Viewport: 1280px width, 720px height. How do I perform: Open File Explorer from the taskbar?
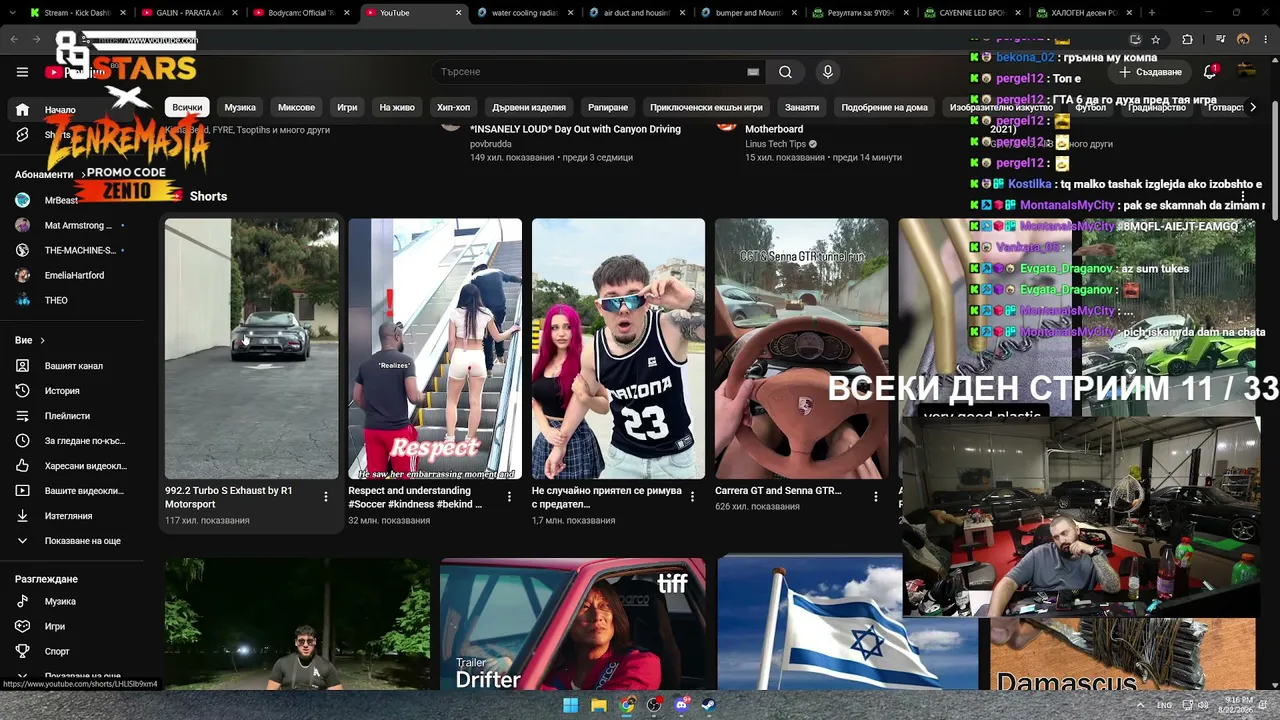pos(598,705)
